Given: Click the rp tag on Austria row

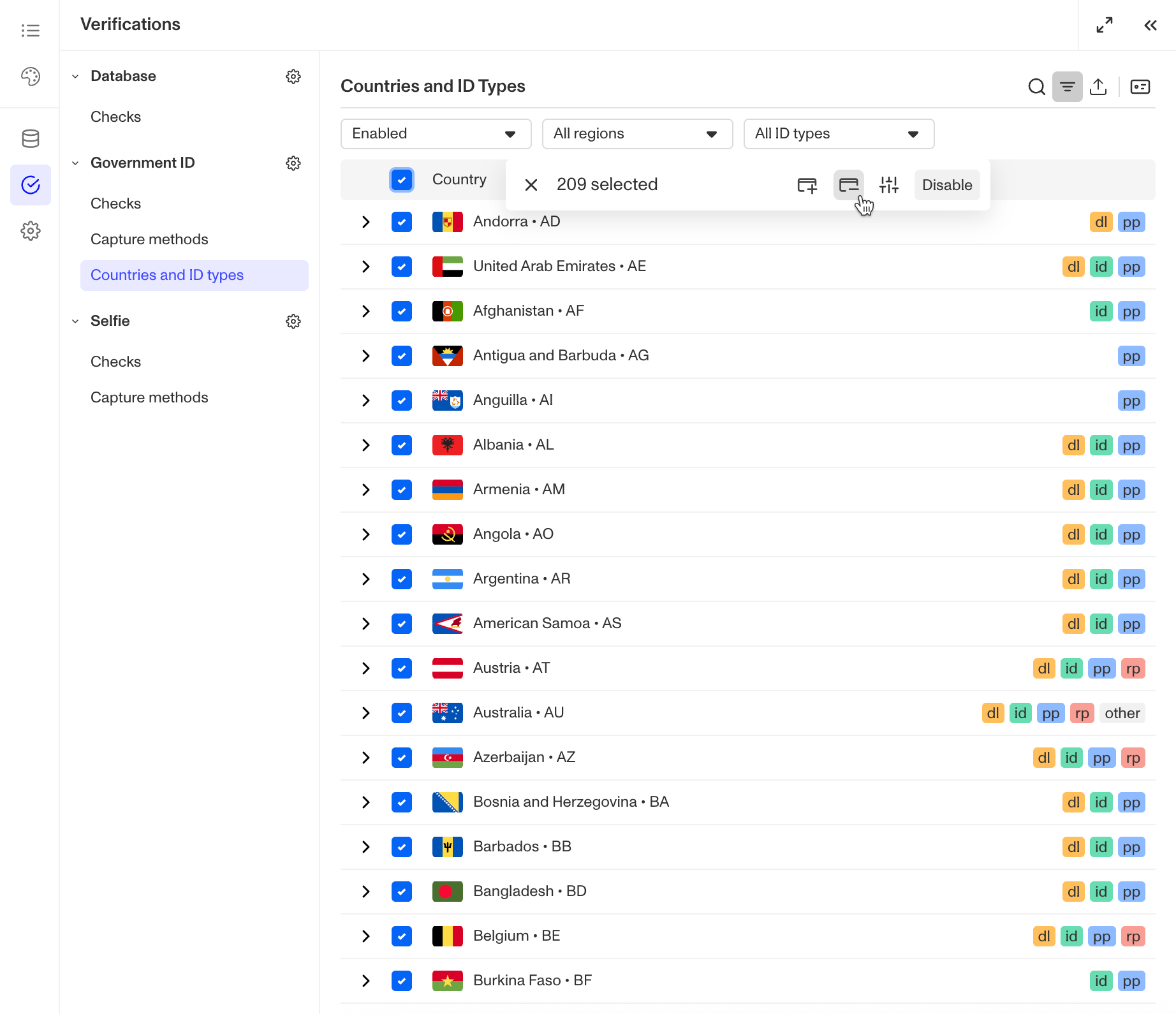Looking at the screenshot, I should [1133, 668].
